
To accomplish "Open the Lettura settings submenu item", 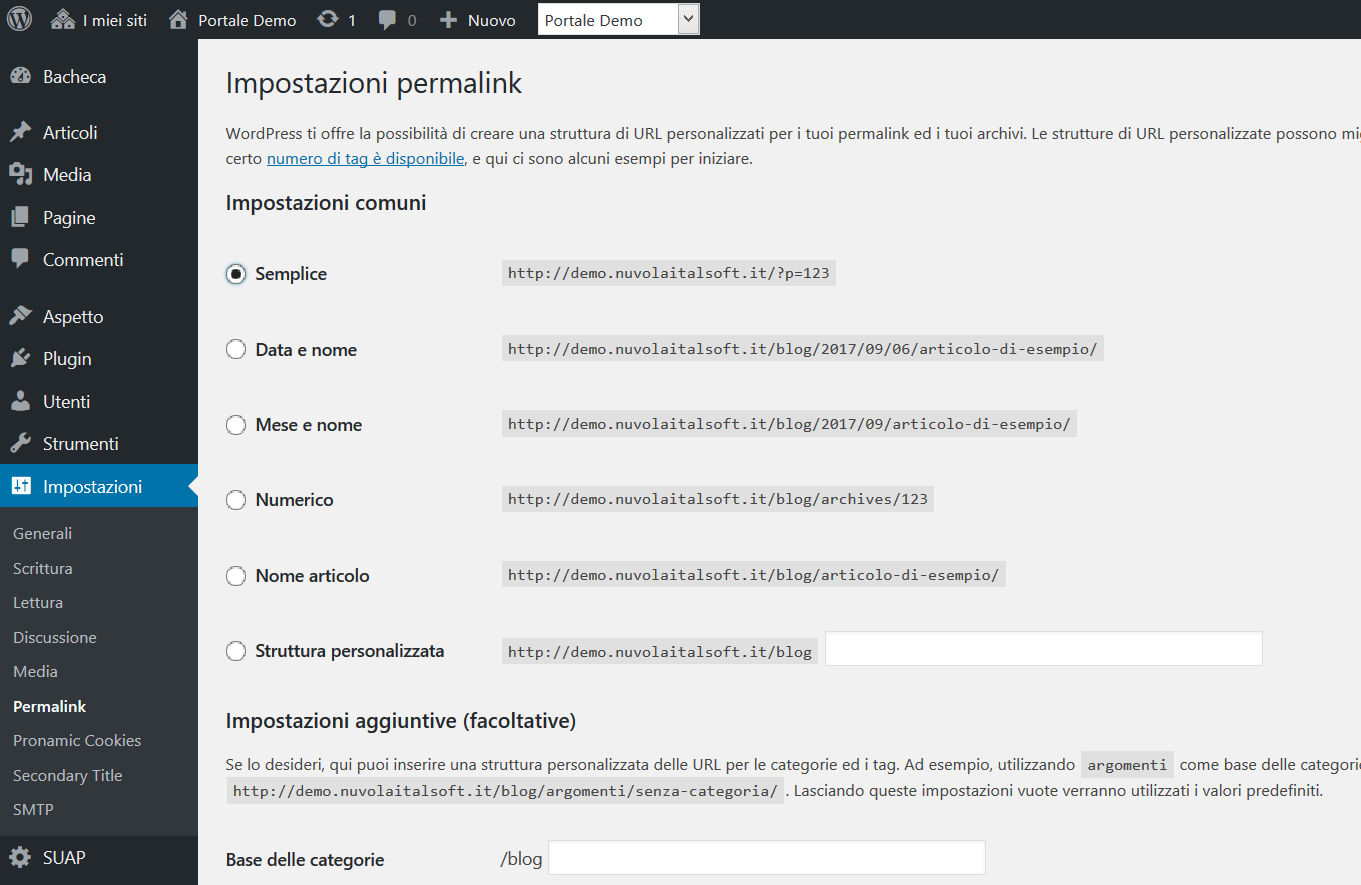I will pos(38,603).
